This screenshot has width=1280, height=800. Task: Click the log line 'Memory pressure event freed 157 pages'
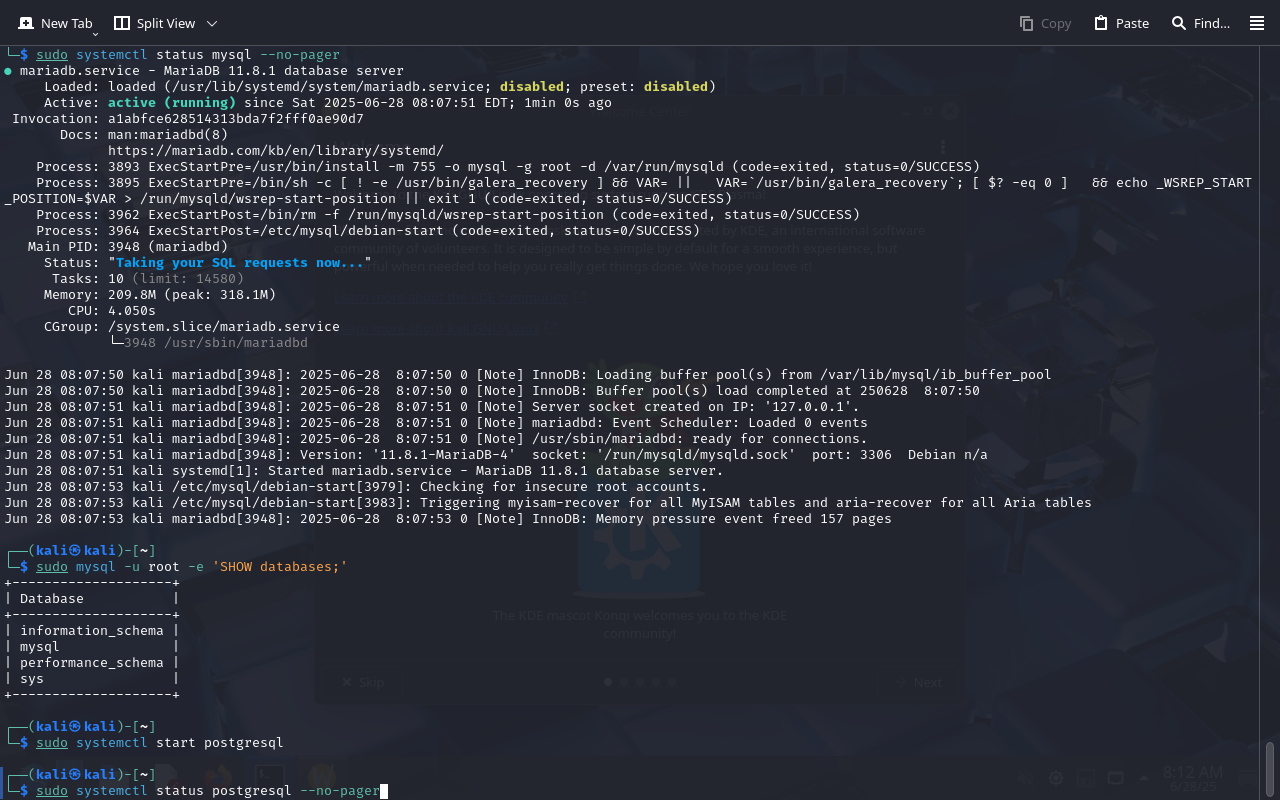[x=448, y=519]
